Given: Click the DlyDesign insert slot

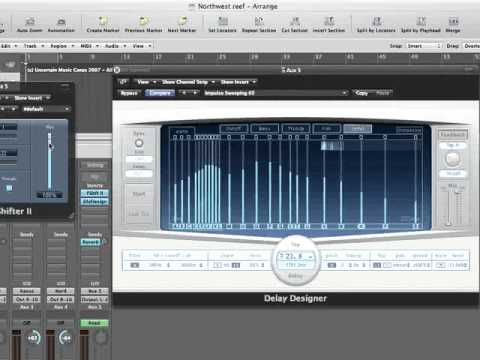Looking at the screenshot, I should [x=95, y=201].
